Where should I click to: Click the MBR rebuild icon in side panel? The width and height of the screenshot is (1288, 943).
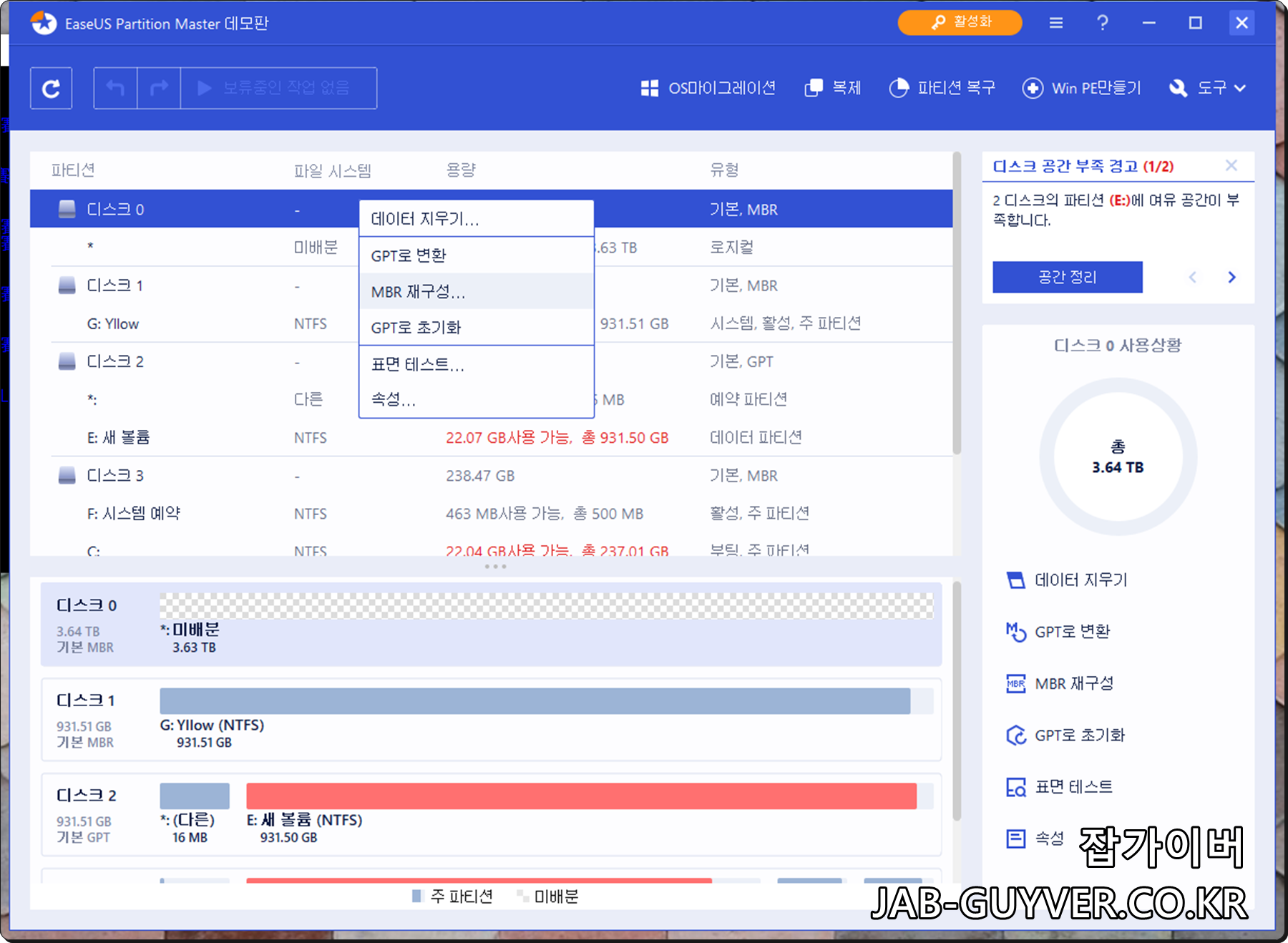pos(1015,683)
